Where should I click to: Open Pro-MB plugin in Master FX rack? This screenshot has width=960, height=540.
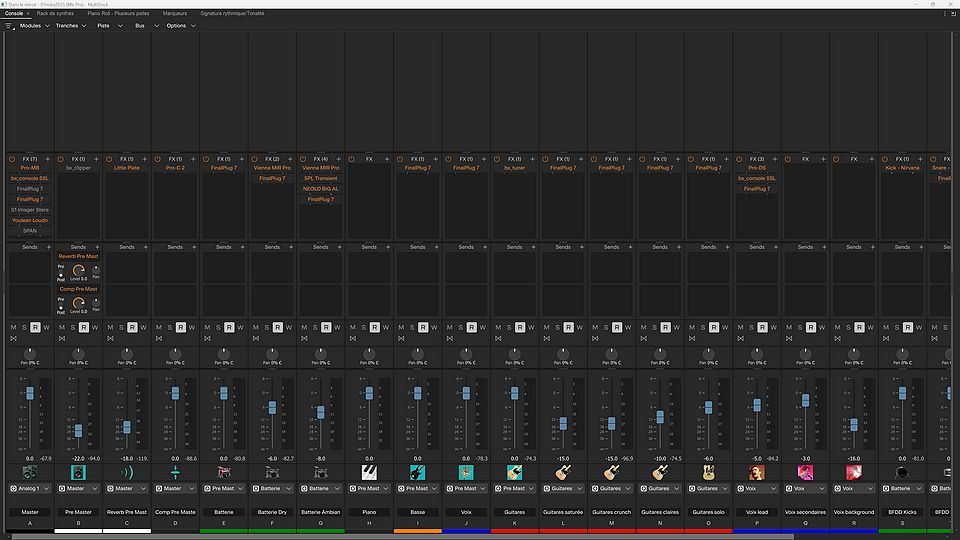coord(30,168)
